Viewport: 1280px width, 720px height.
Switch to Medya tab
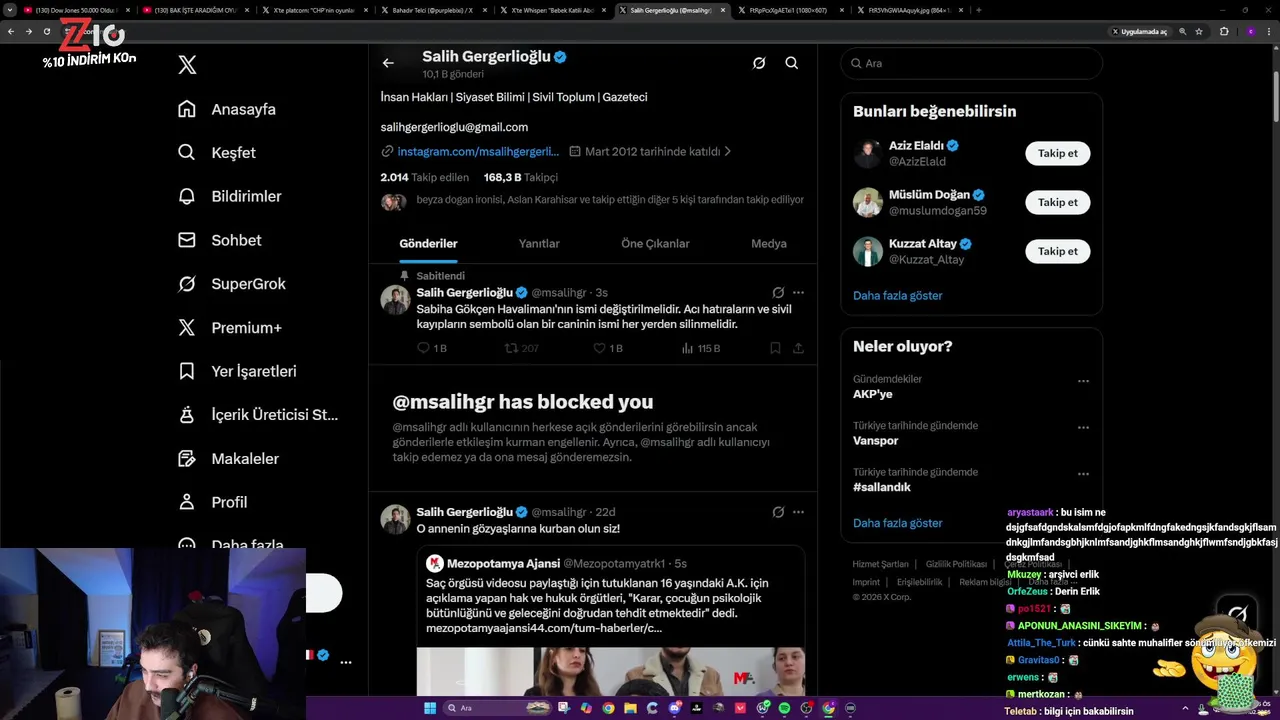coord(768,244)
